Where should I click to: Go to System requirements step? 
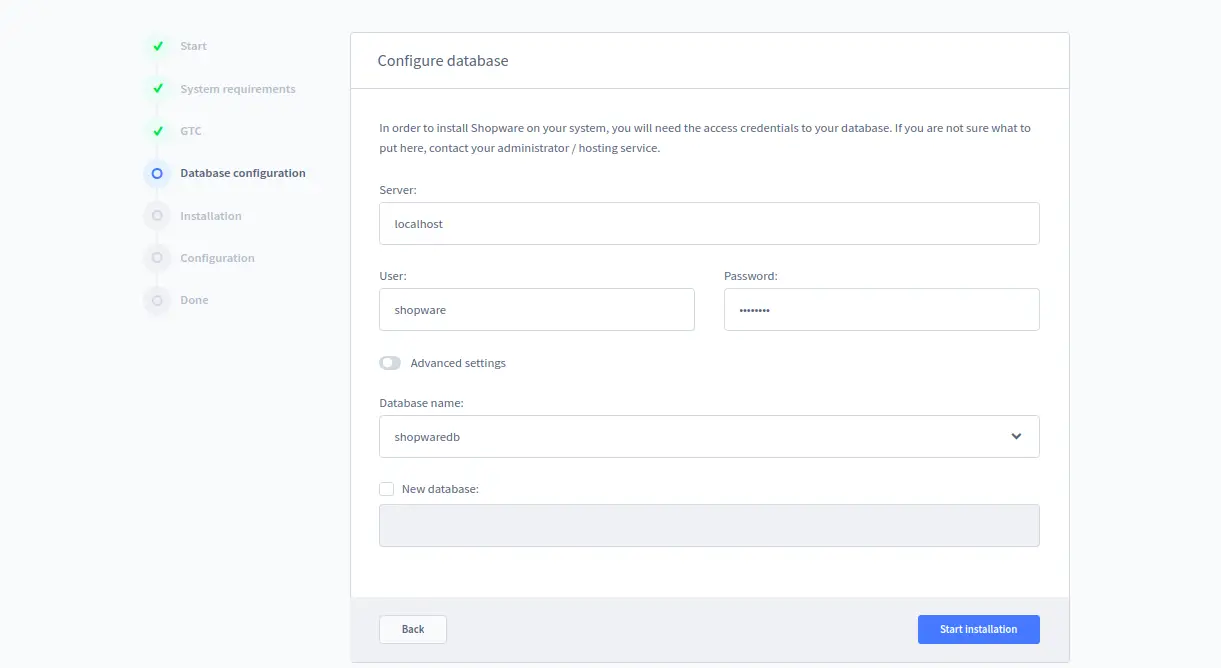tap(238, 89)
